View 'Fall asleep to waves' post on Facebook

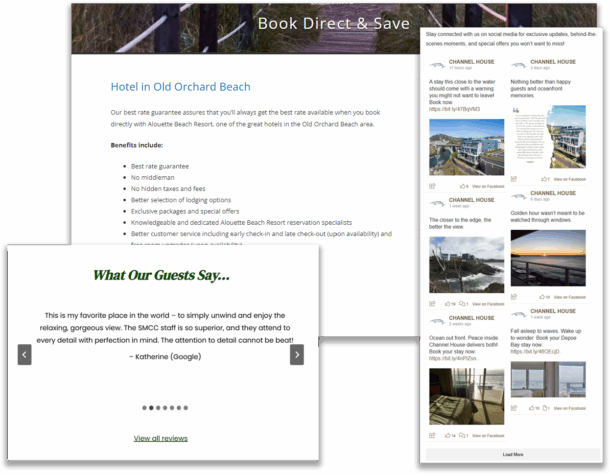(570, 408)
